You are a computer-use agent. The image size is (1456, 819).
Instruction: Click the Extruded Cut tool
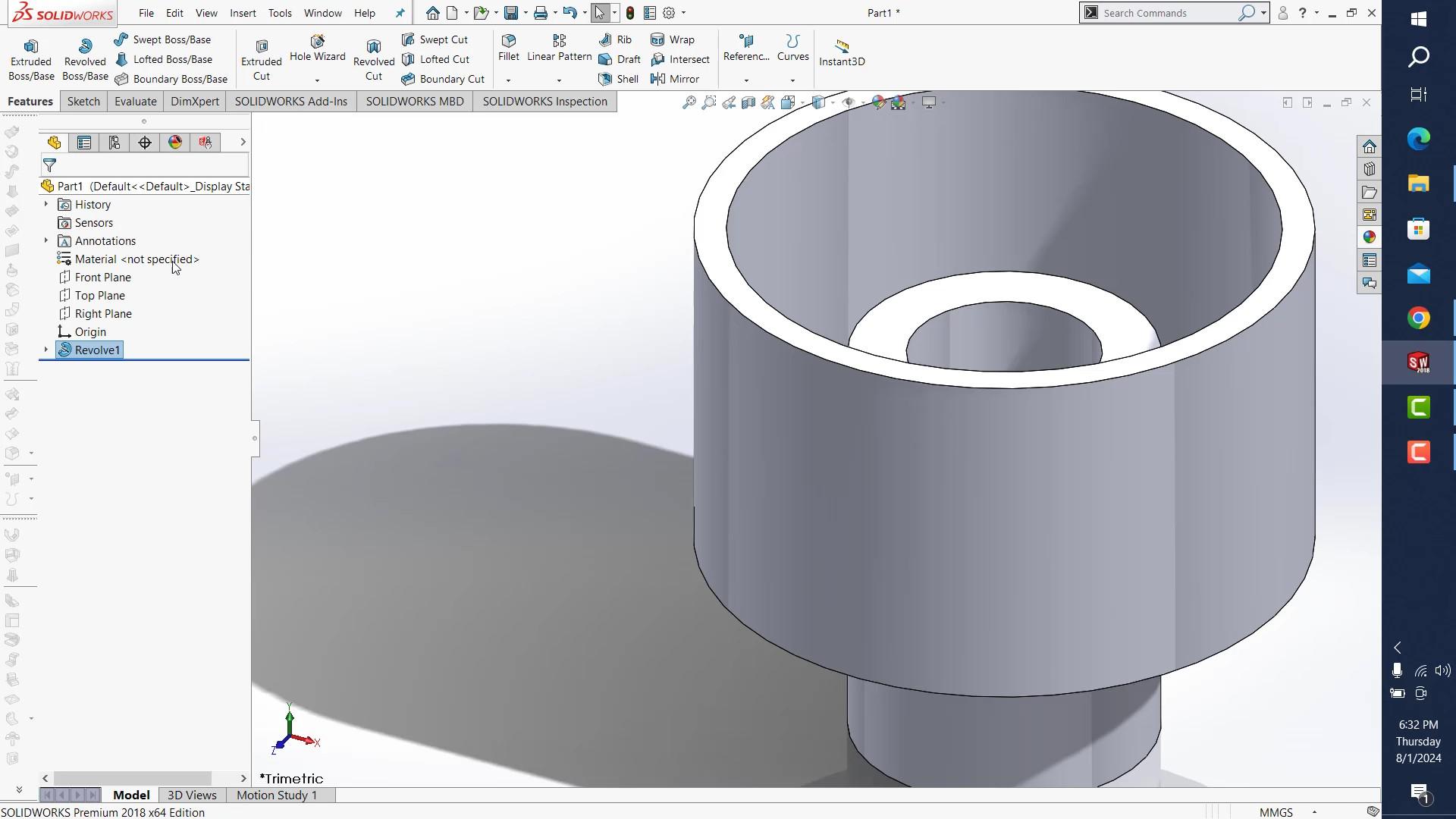click(261, 59)
